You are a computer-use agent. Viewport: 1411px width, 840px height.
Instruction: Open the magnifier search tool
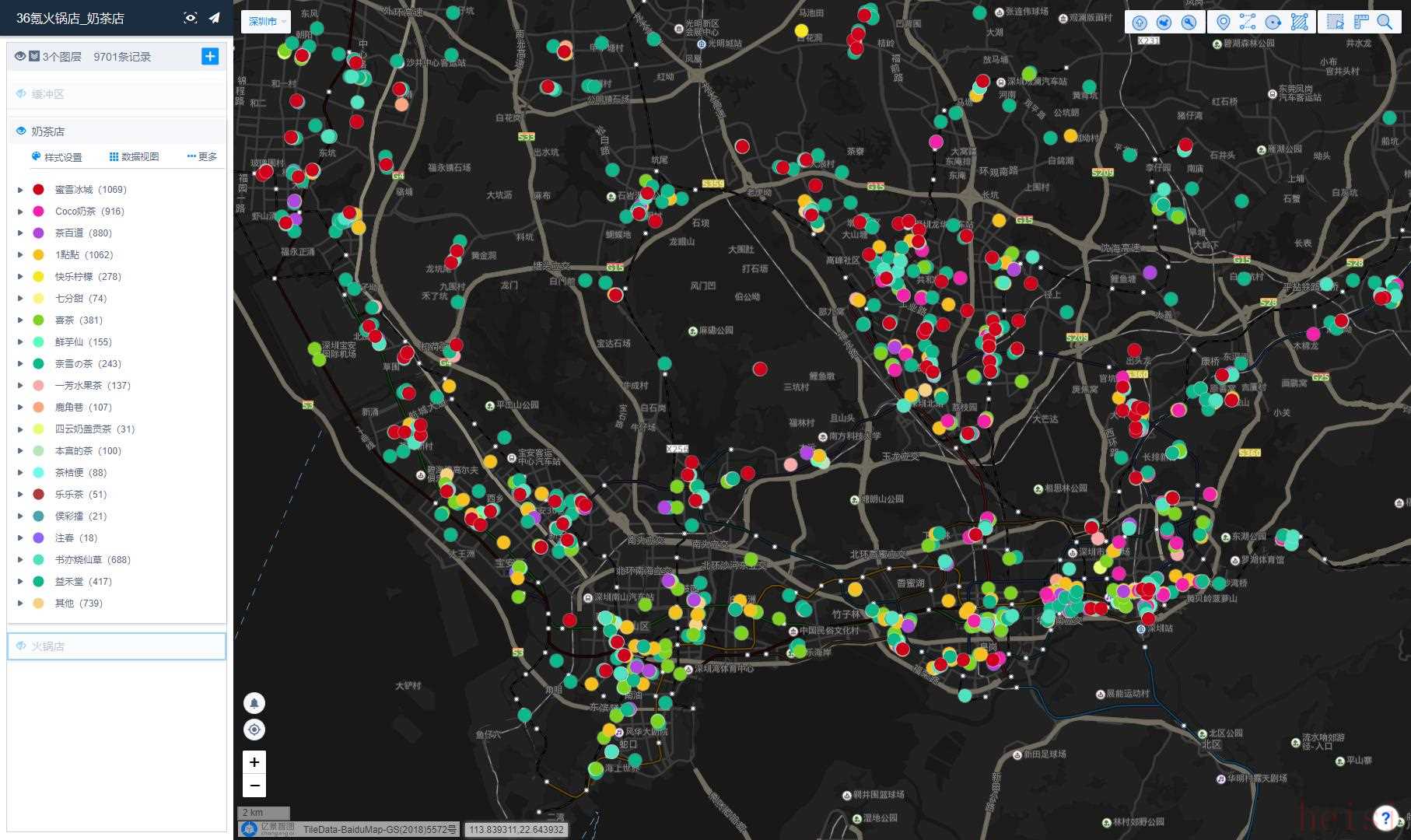pyautogui.click(x=1385, y=23)
